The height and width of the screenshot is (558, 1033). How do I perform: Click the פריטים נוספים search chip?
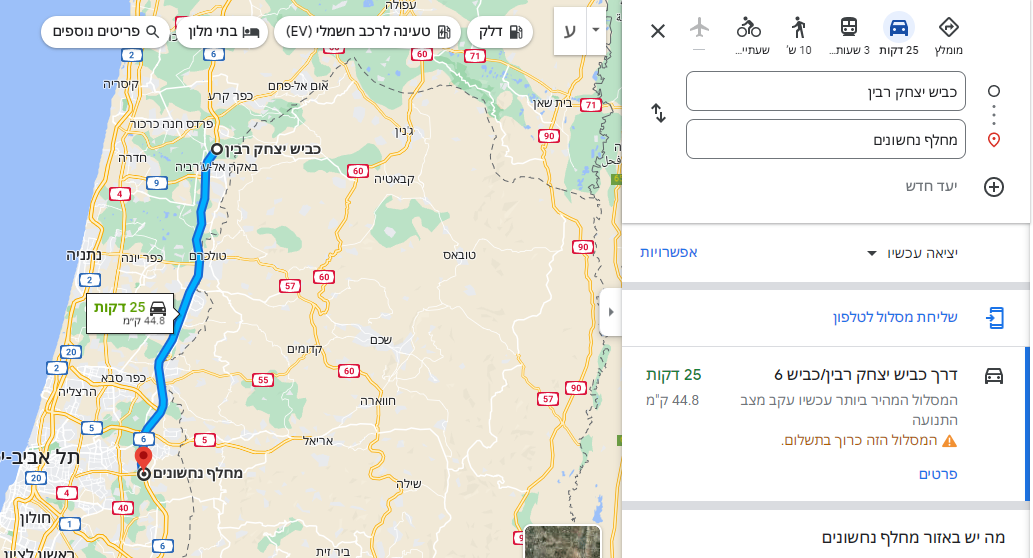coord(105,32)
